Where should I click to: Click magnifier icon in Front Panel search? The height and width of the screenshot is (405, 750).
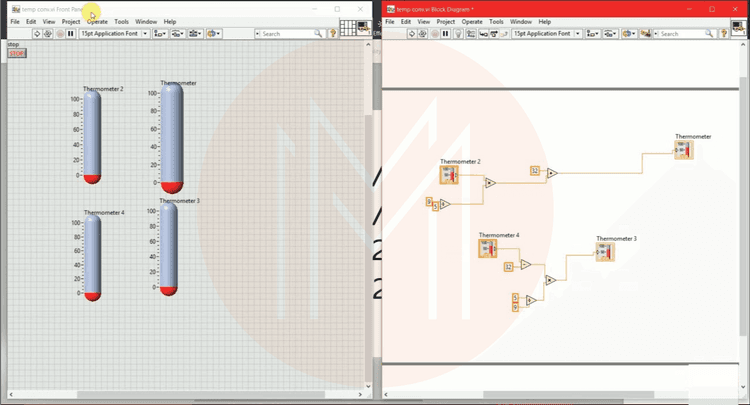coord(318,33)
